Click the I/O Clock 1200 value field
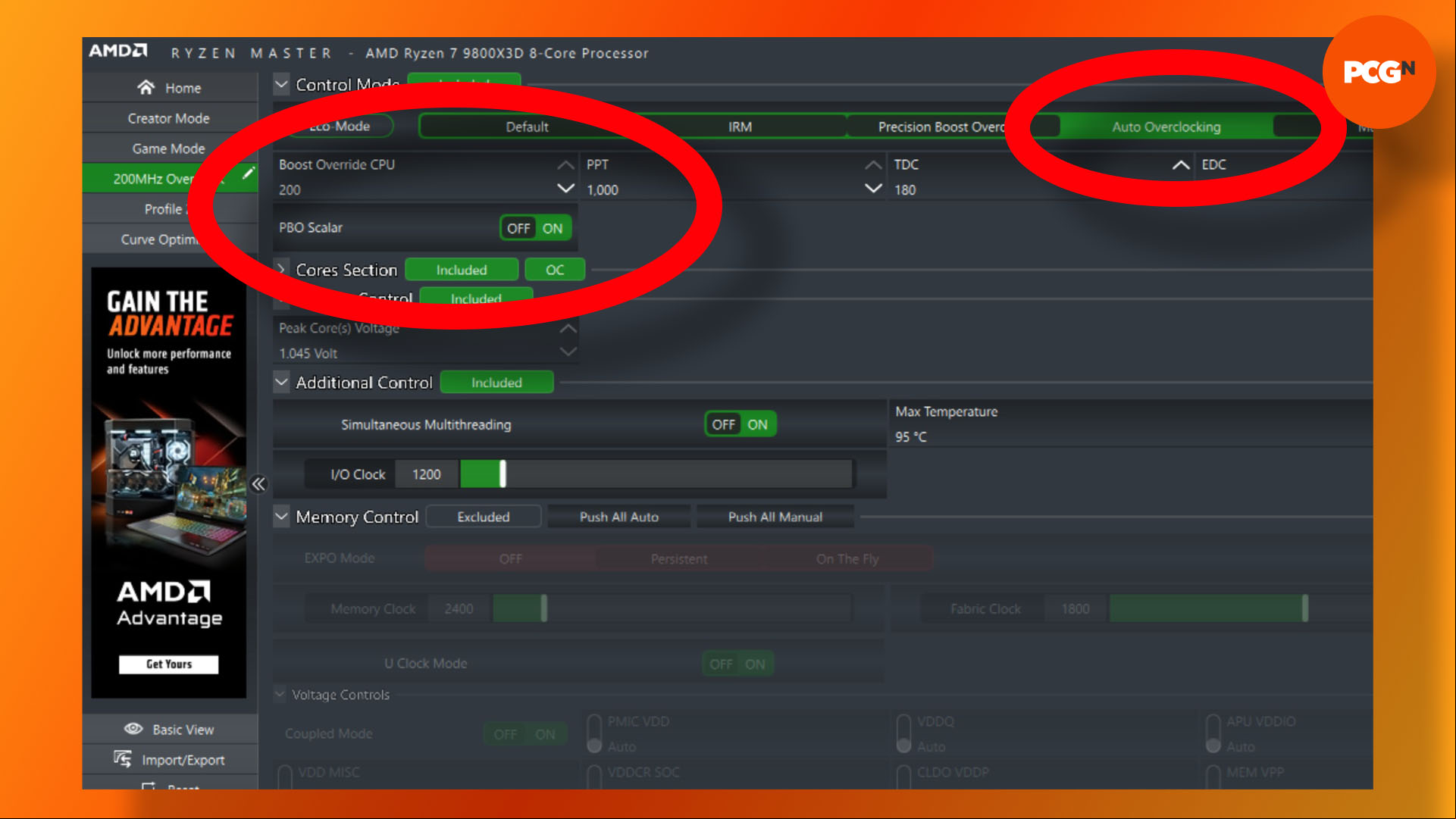Image resolution: width=1456 pixels, height=819 pixels. [x=427, y=474]
